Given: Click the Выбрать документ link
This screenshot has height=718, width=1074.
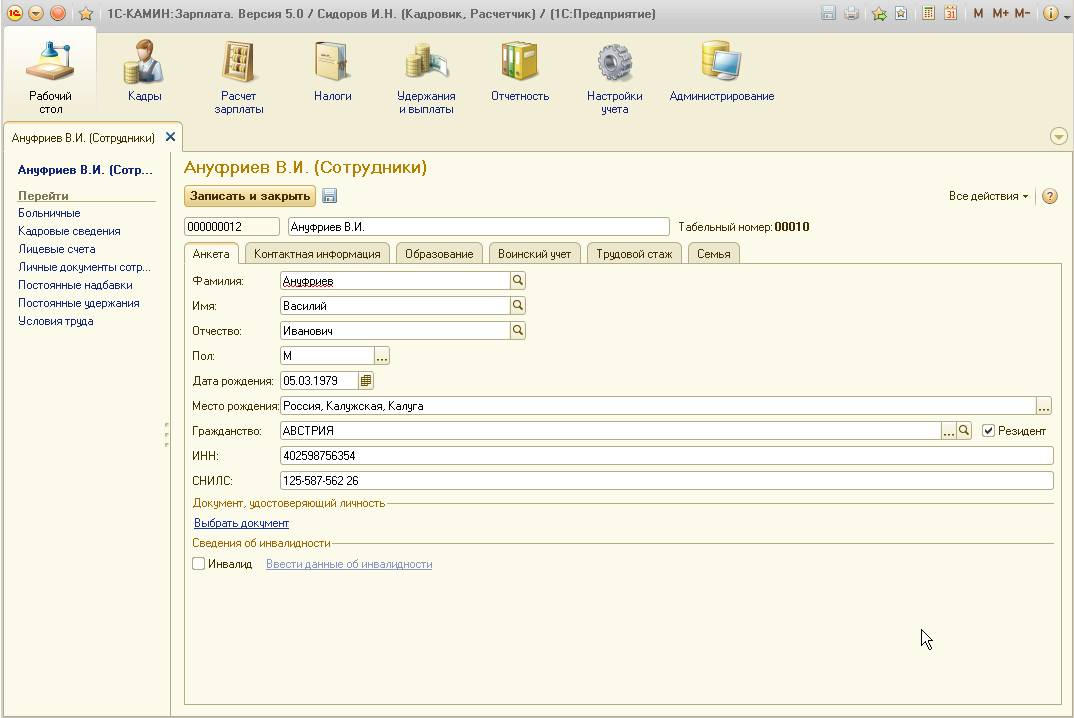Looking at the screenshot, I should tap(241, 523).
